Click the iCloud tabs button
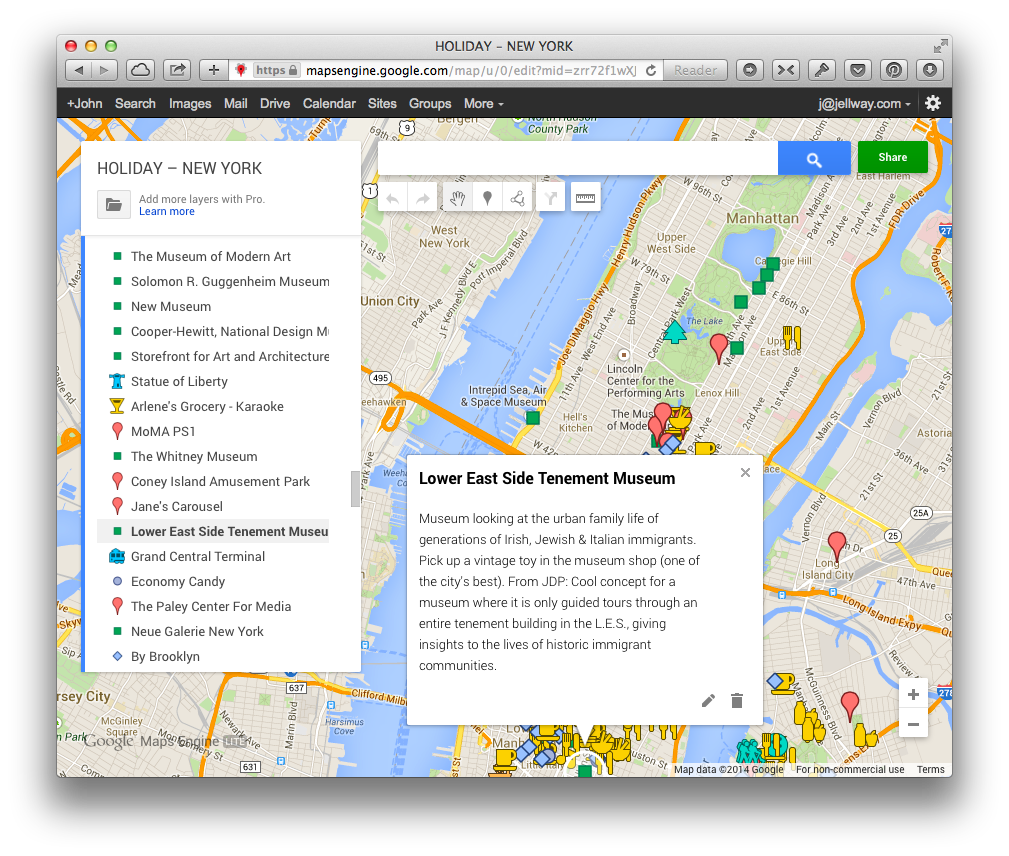 coord(140,70)
